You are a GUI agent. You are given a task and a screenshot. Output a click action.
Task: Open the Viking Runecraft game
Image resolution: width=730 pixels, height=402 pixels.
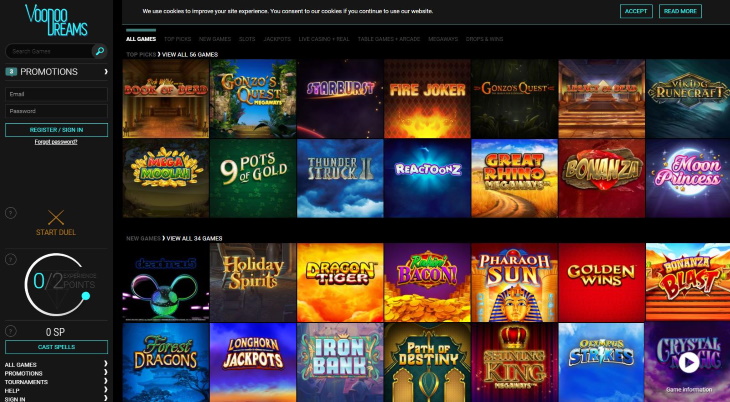[x=688, y=99]
